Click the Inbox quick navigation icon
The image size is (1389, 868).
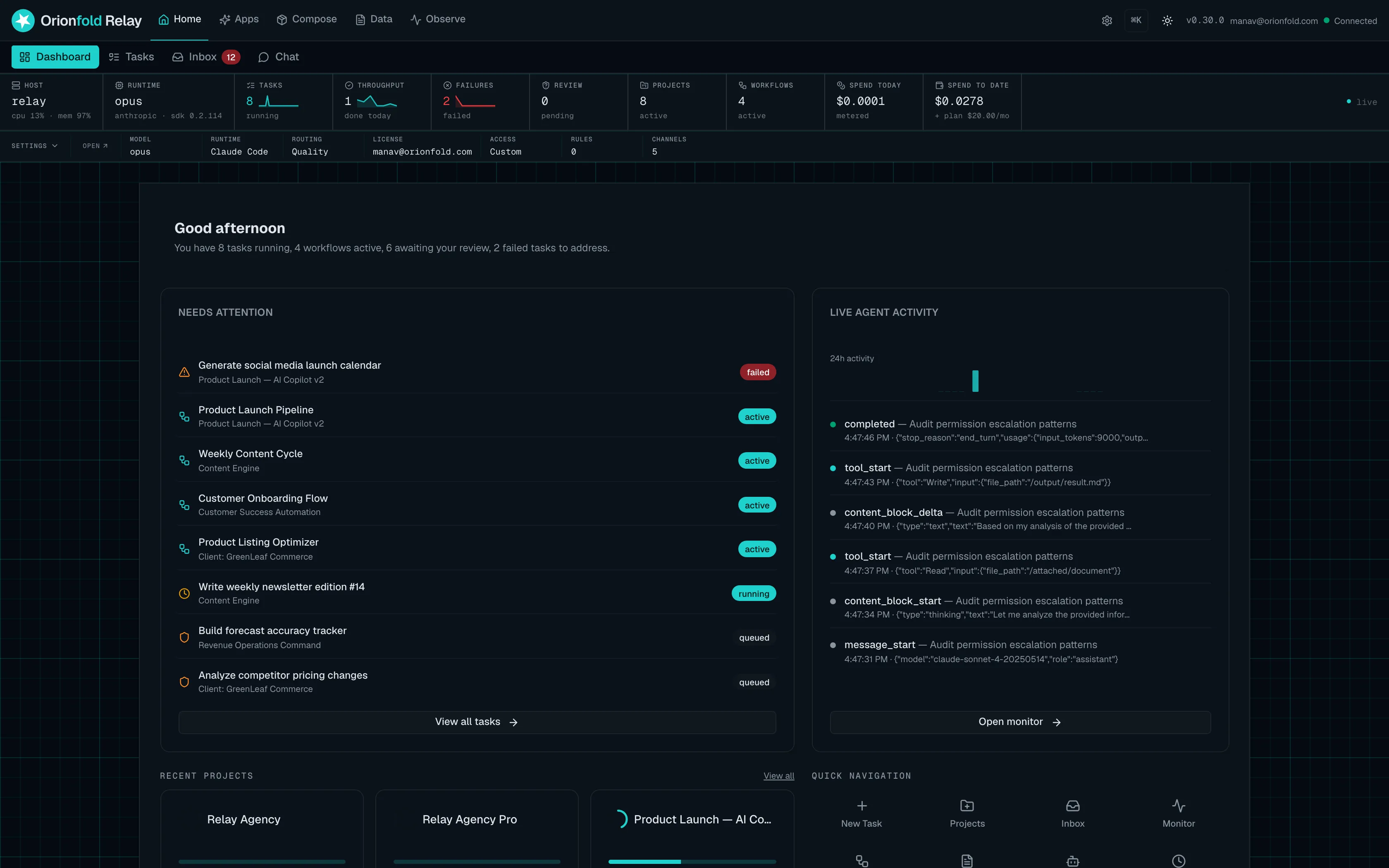coord(1072,806)
